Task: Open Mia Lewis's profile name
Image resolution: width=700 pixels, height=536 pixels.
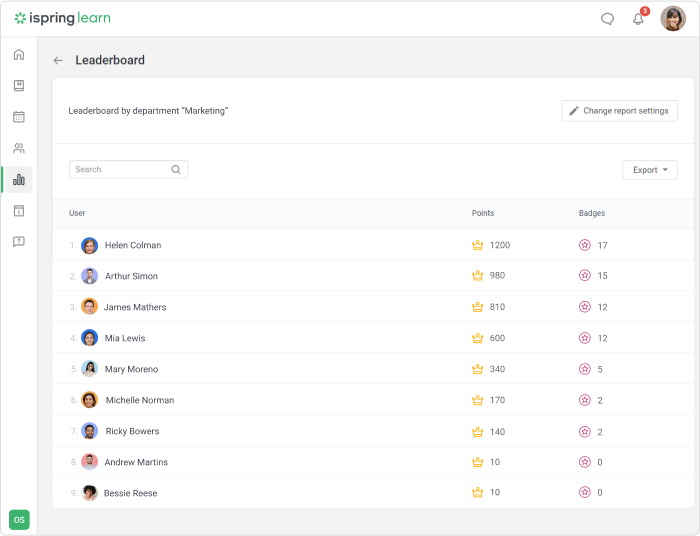Action: [125, 338]
